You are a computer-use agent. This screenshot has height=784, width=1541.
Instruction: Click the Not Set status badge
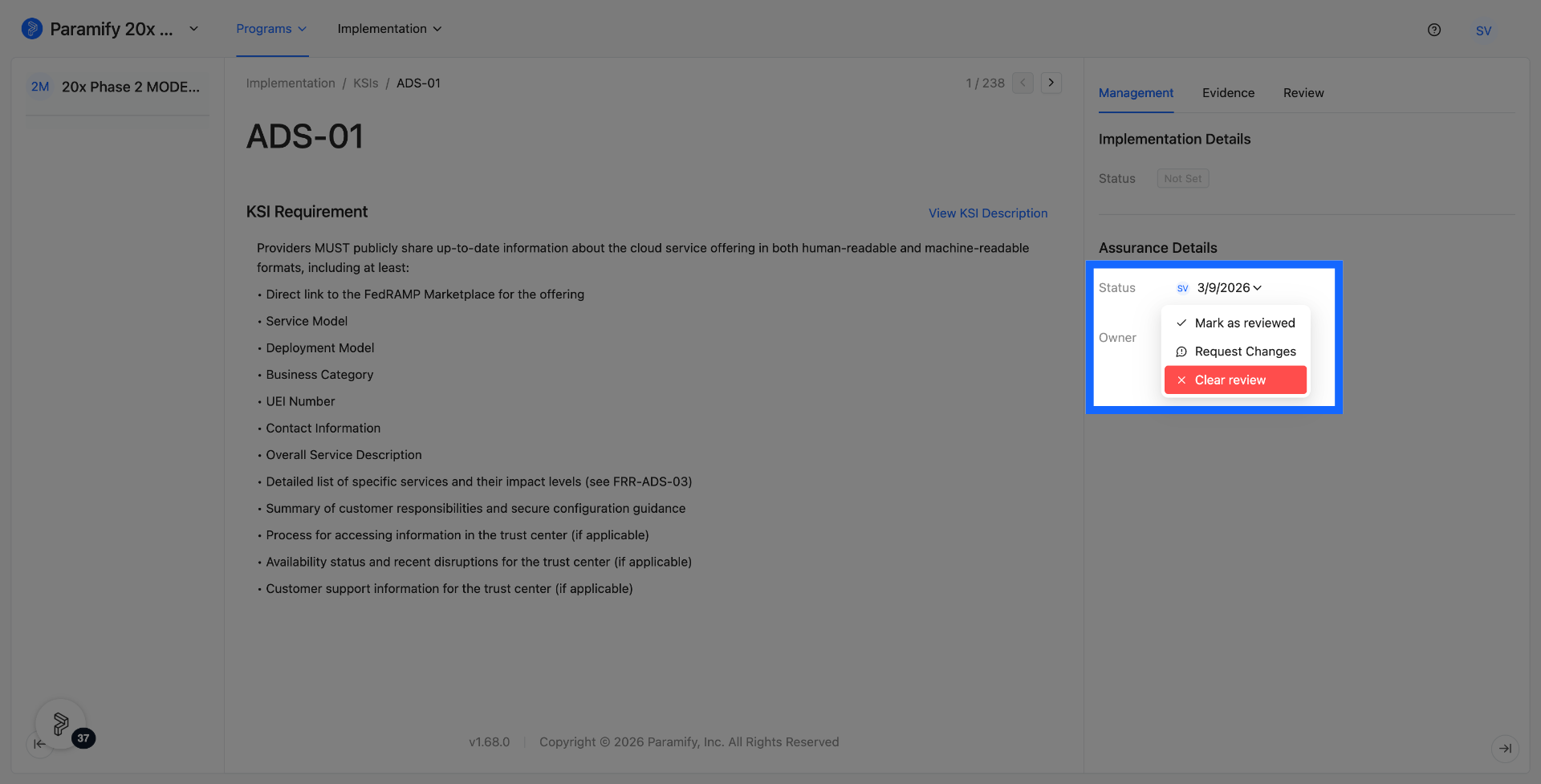tap(1183, 179)
